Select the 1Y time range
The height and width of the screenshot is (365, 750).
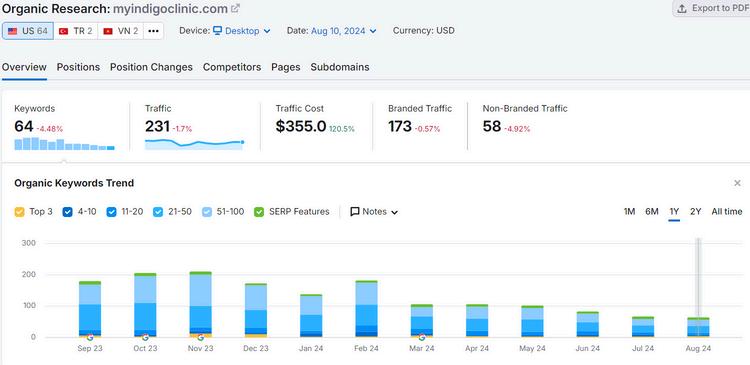(x=674, y=211)
